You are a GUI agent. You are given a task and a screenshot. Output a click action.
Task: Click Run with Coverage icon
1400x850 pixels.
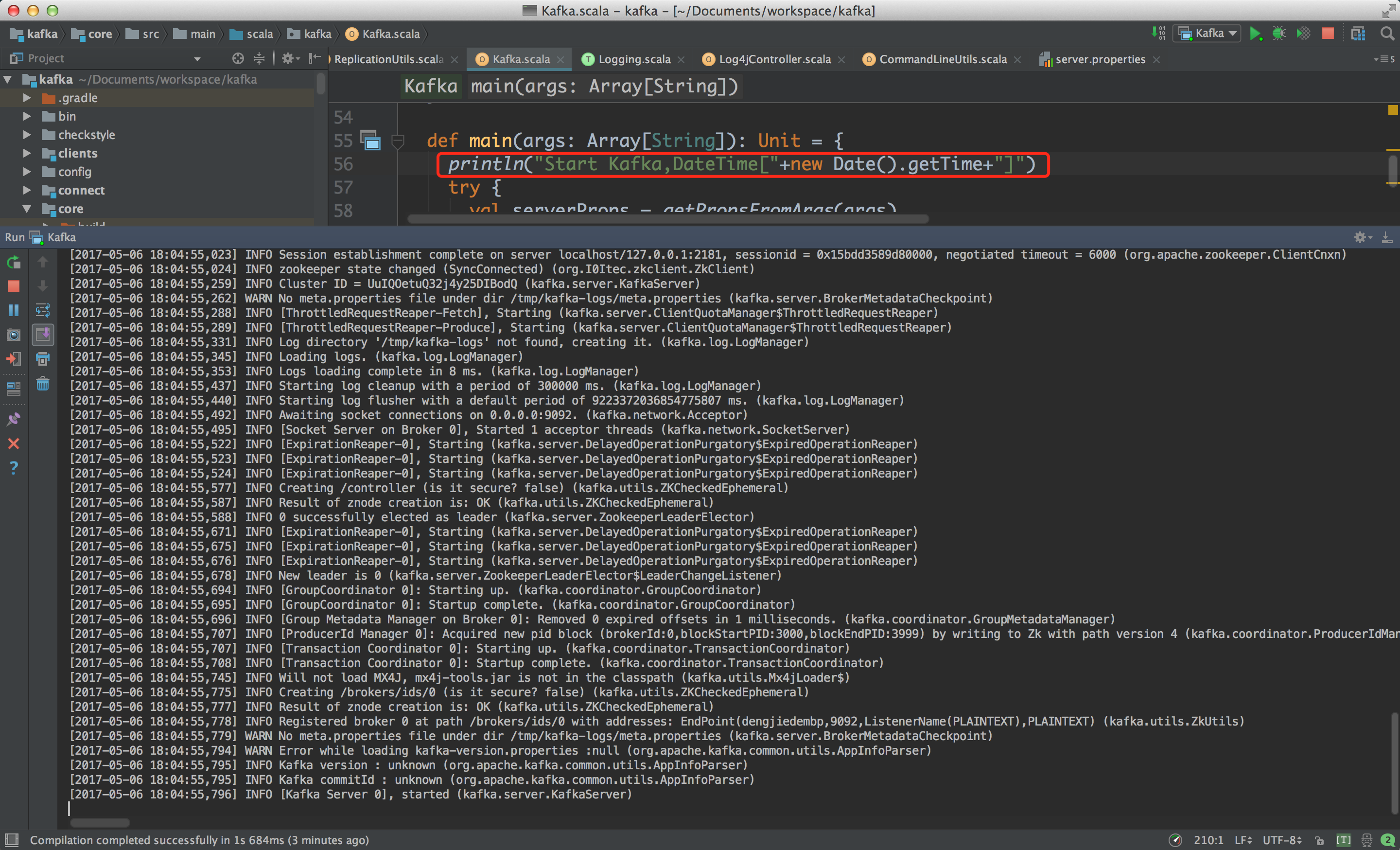[x=1303, y=34]
